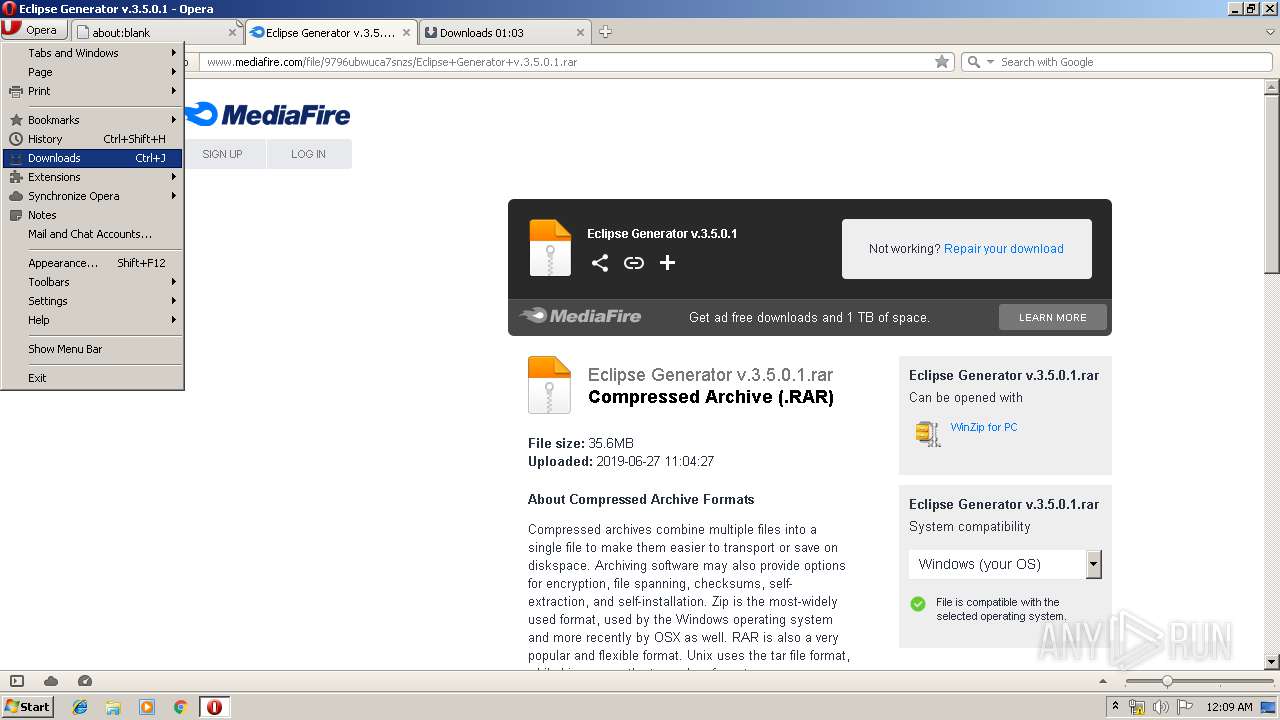
Task: Show hidden tray icons arrow
Action: point(1115,707)
